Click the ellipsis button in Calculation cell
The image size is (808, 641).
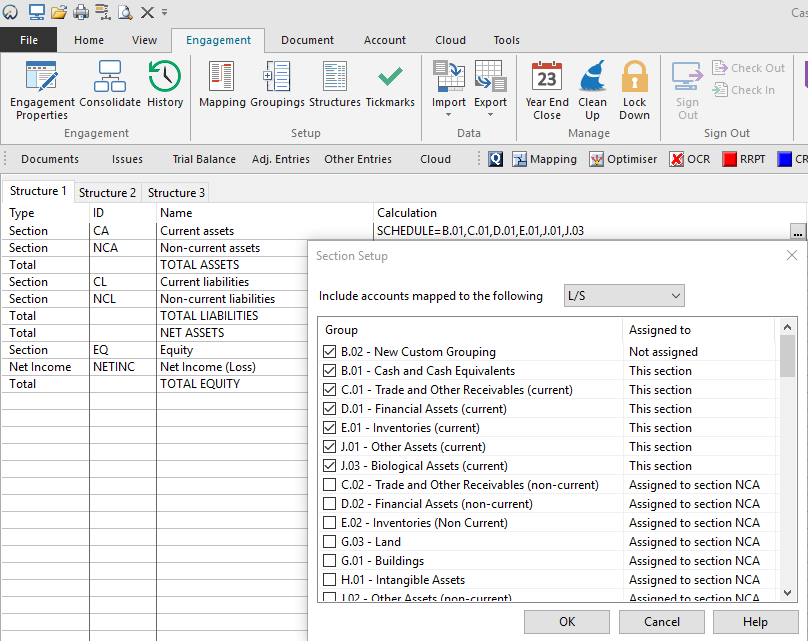click(797, 232)
